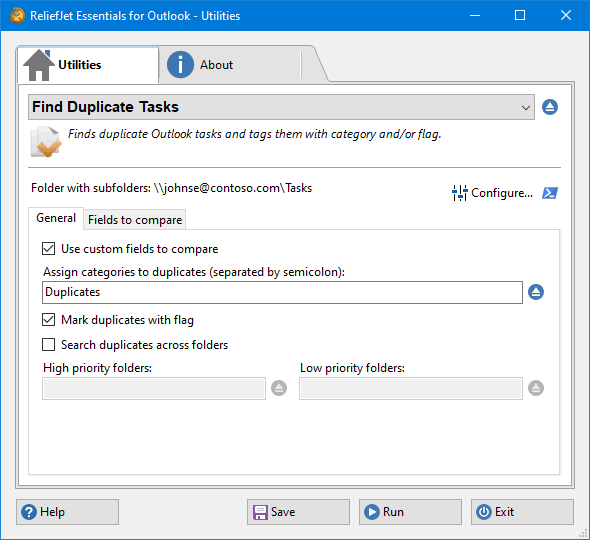590x540 pixels.
Task: Switch to Fields to compare tab
Action: [x=135, y=220]
